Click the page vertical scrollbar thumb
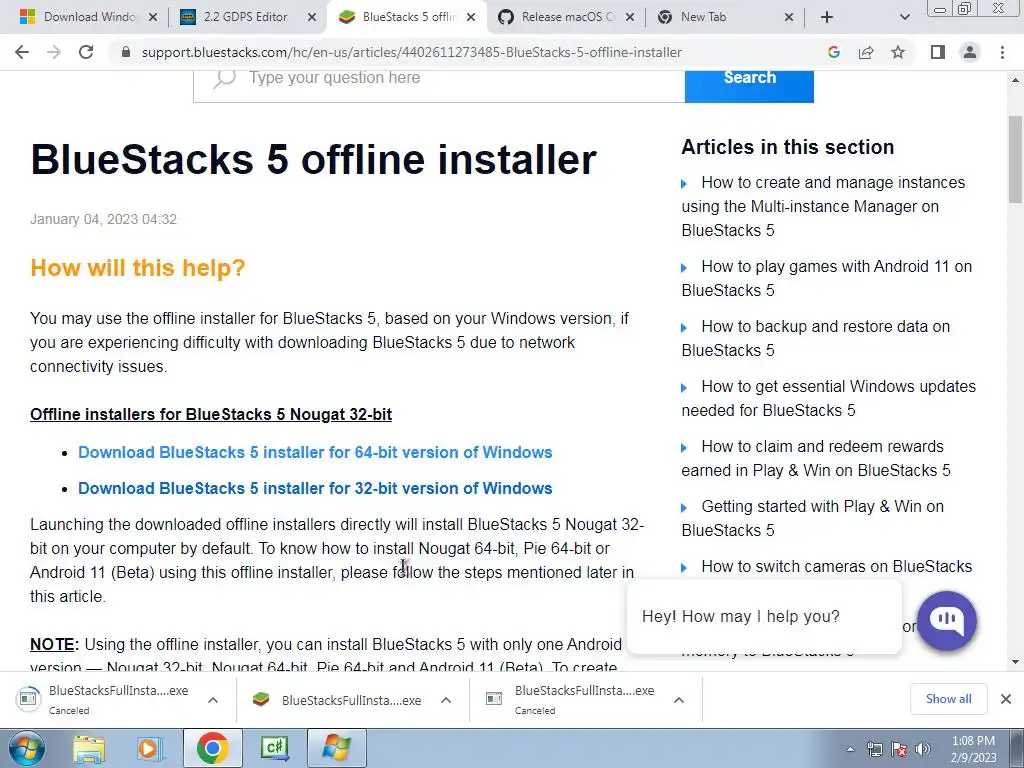The height and width of the screenshot is (768, 1024). pyautogui.click(x=1015, y=160)
